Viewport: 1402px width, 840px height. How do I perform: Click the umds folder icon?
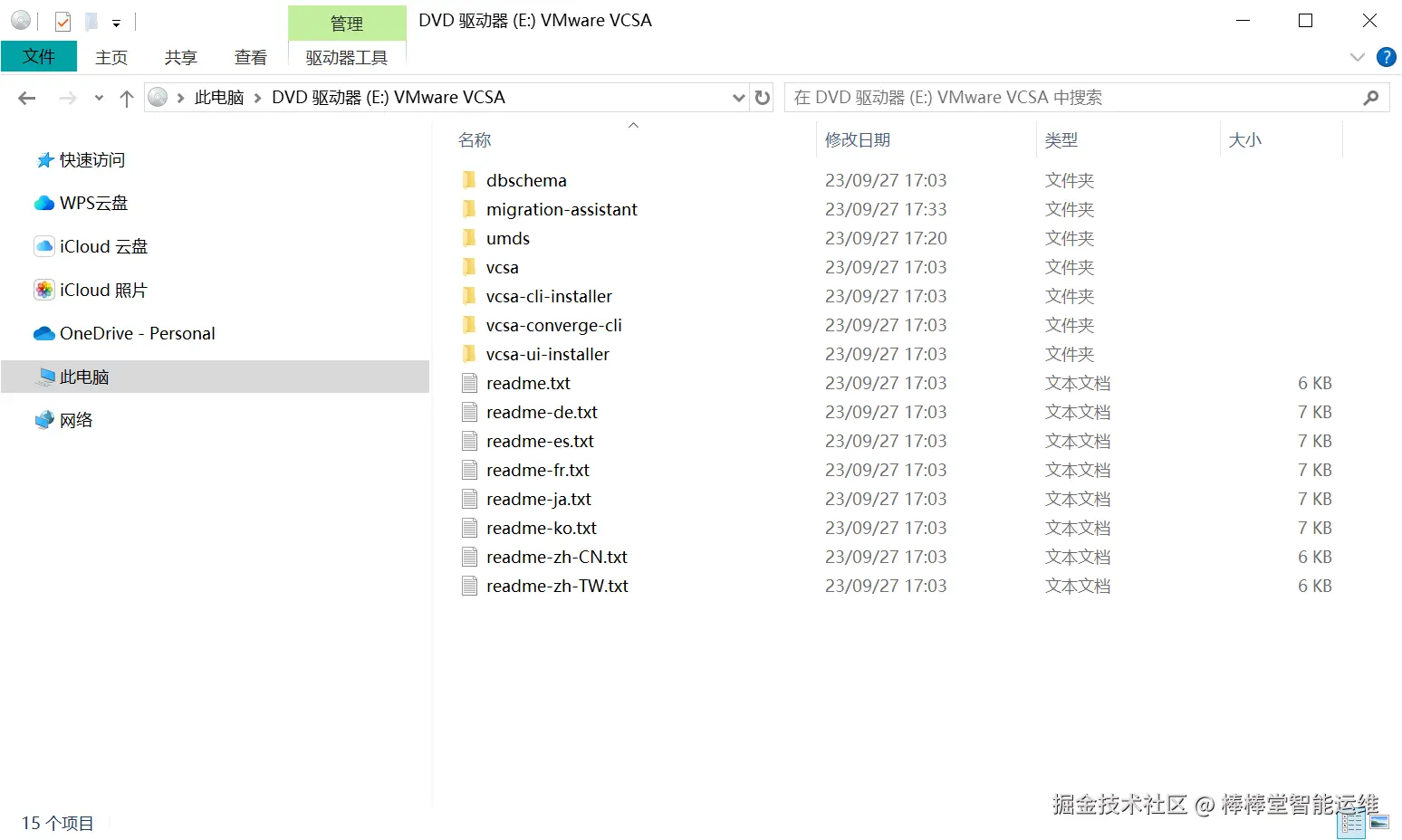click(x=469, y=238)
